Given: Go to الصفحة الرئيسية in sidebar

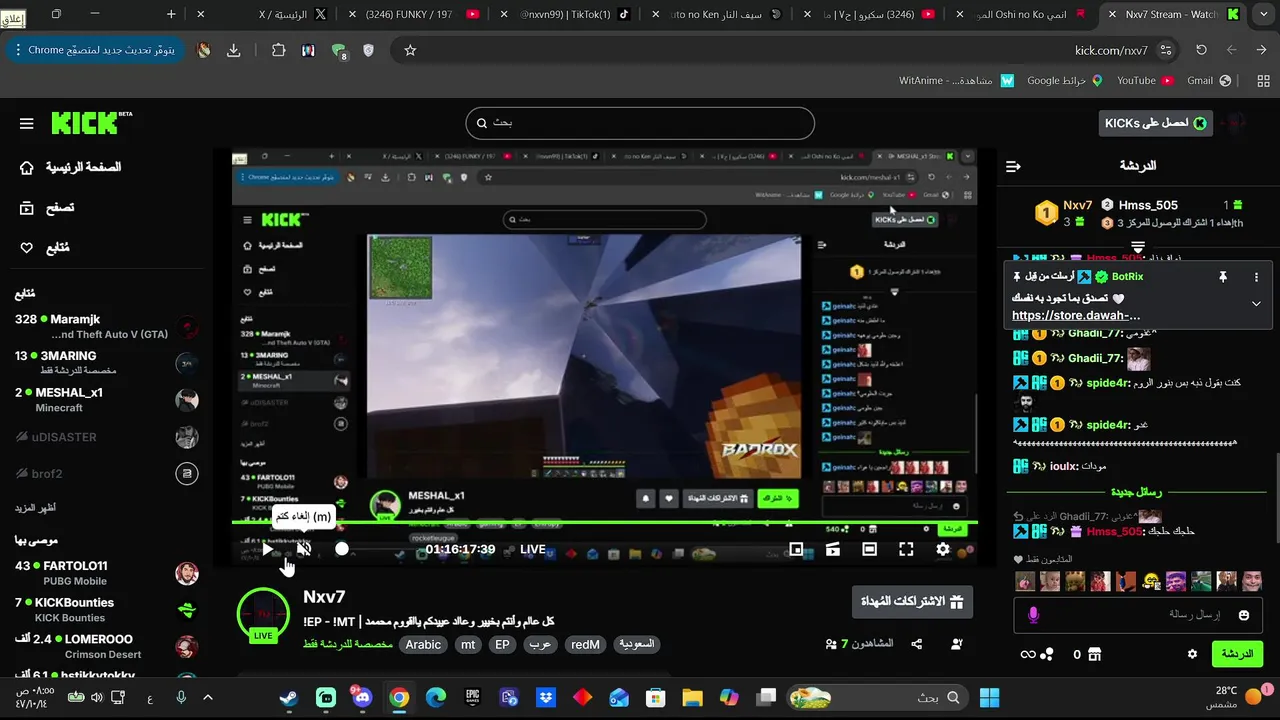Looking at the screenshot, I should (x=70, y=167).
